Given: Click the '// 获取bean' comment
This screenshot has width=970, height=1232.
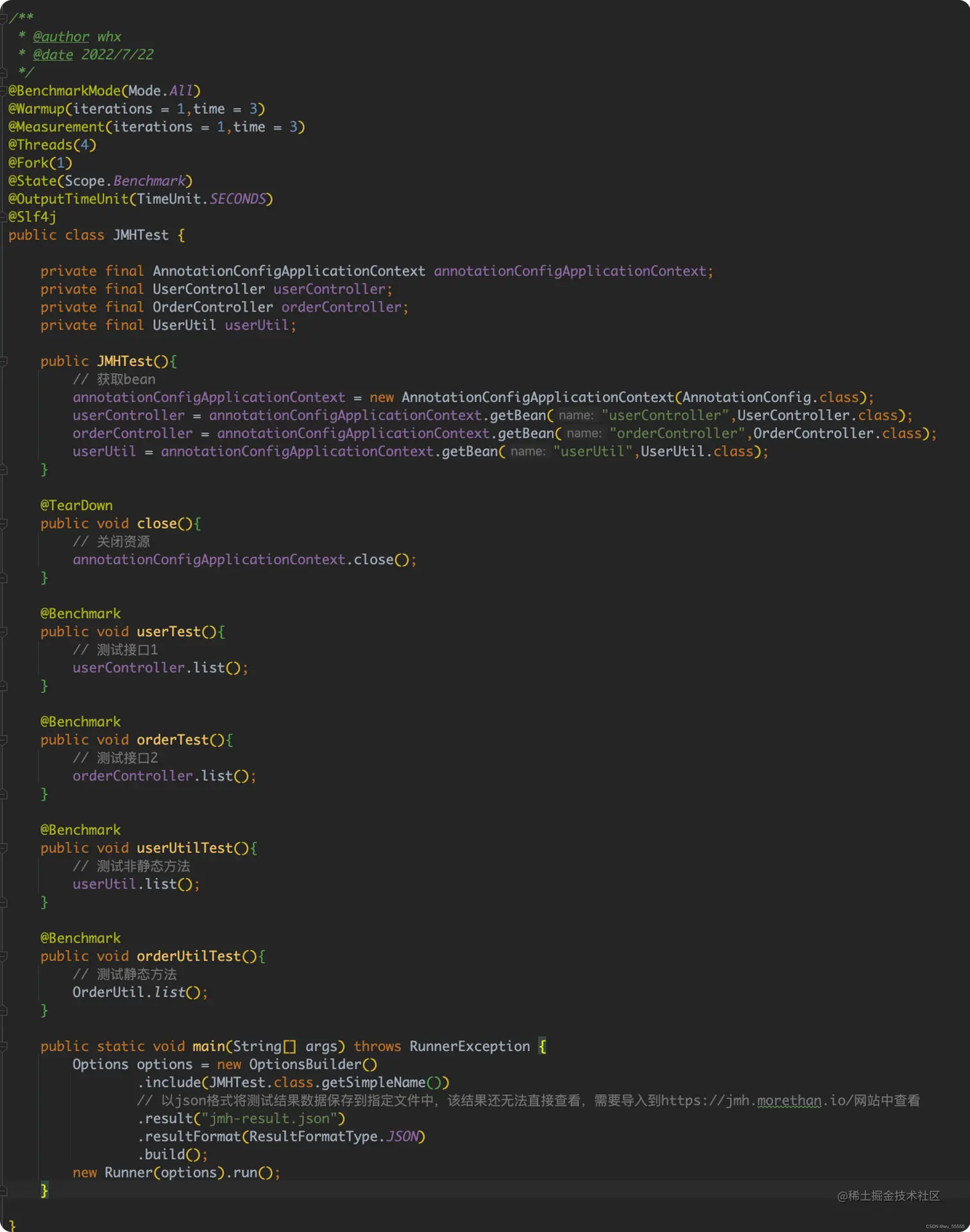Looking at the screenshot, I should click(x=114, y=379).
